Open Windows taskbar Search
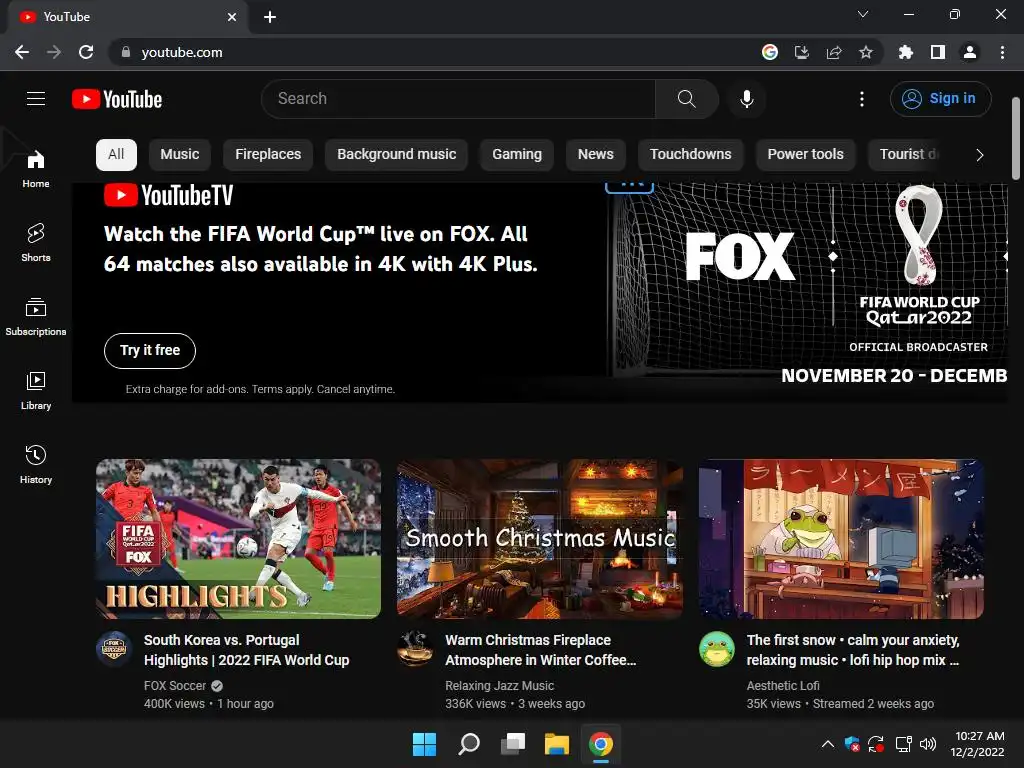 click(468, 744)
